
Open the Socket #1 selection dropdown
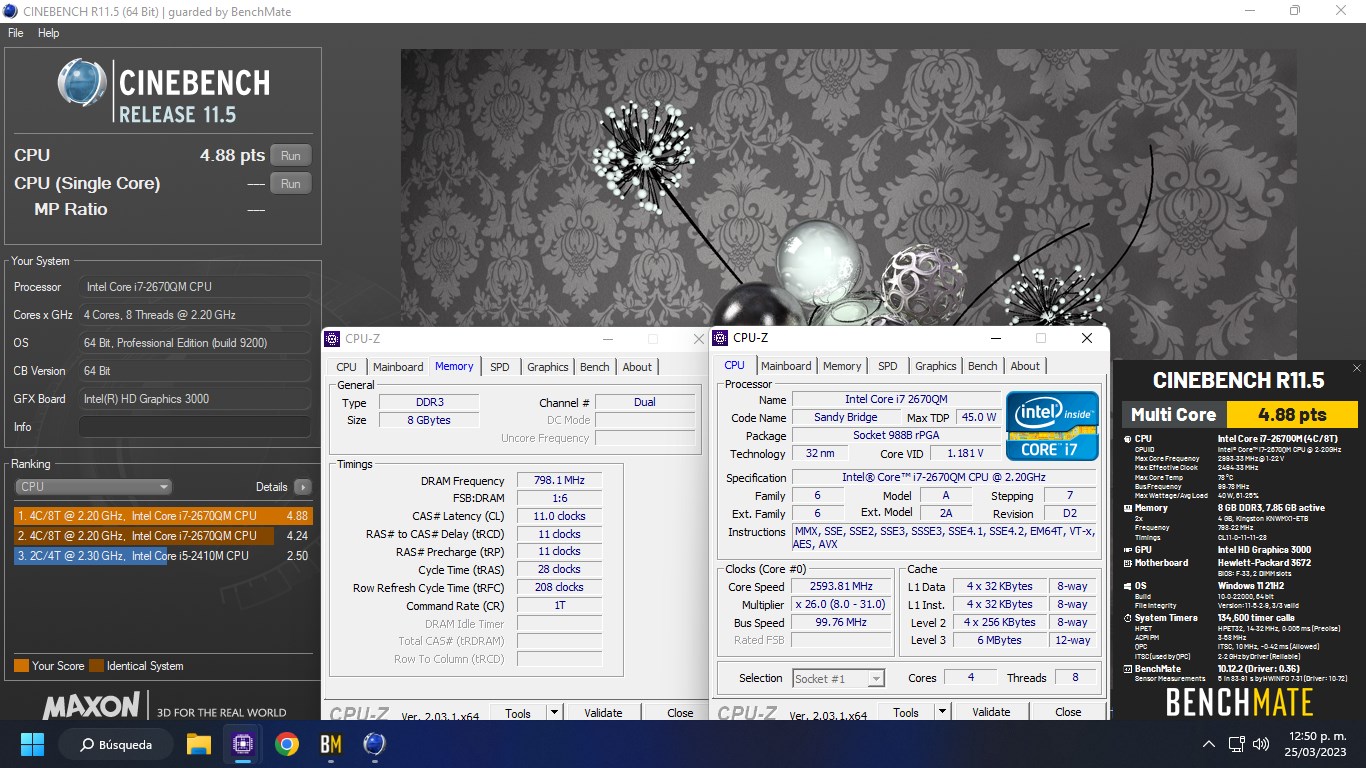point(839,678)
